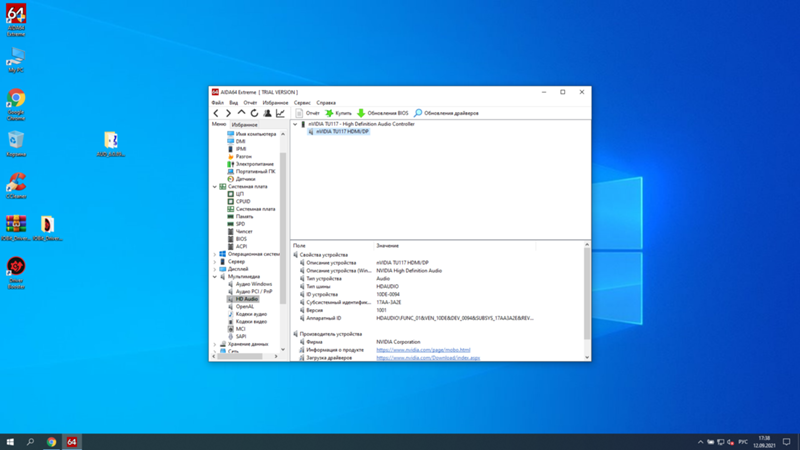The image size is (800, 450).
Task: Click the Купить buy toolbar button
Action: click(339, 113)
